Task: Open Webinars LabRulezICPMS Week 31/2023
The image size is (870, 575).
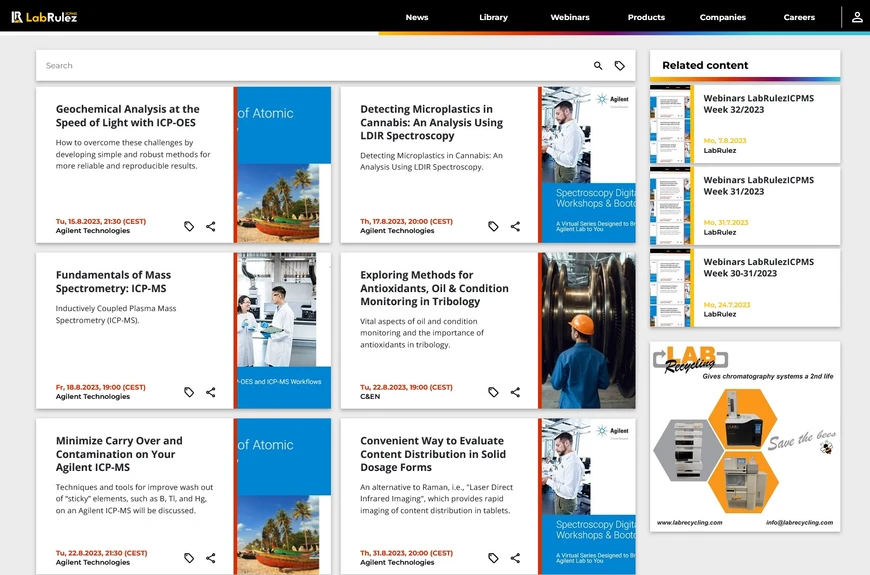Action: [x=758, y=185]
